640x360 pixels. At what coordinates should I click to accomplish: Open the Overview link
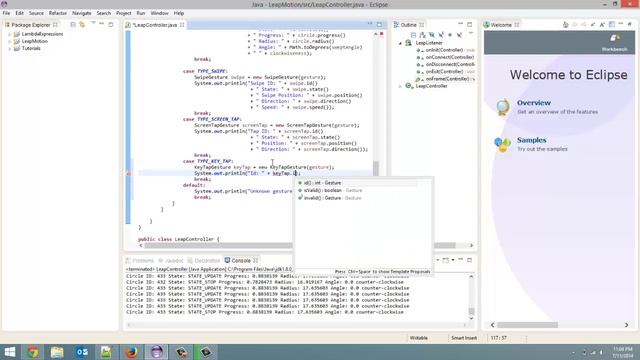(534, 103)
